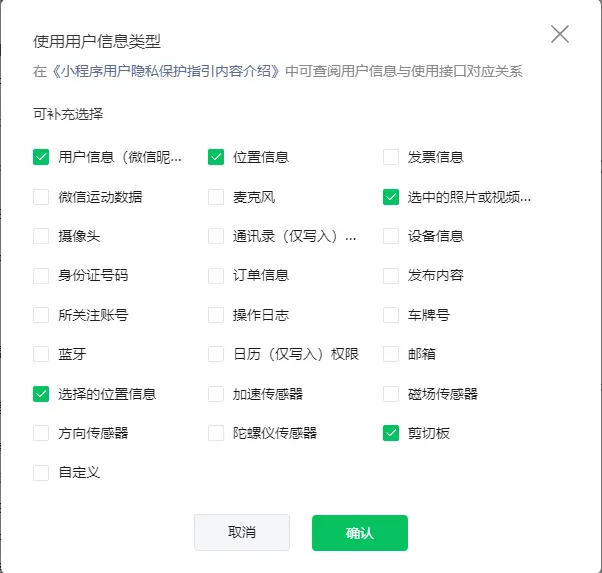The image size is (602, 573).
Task: Click the 确认 button
Action: tap(359, 533)
